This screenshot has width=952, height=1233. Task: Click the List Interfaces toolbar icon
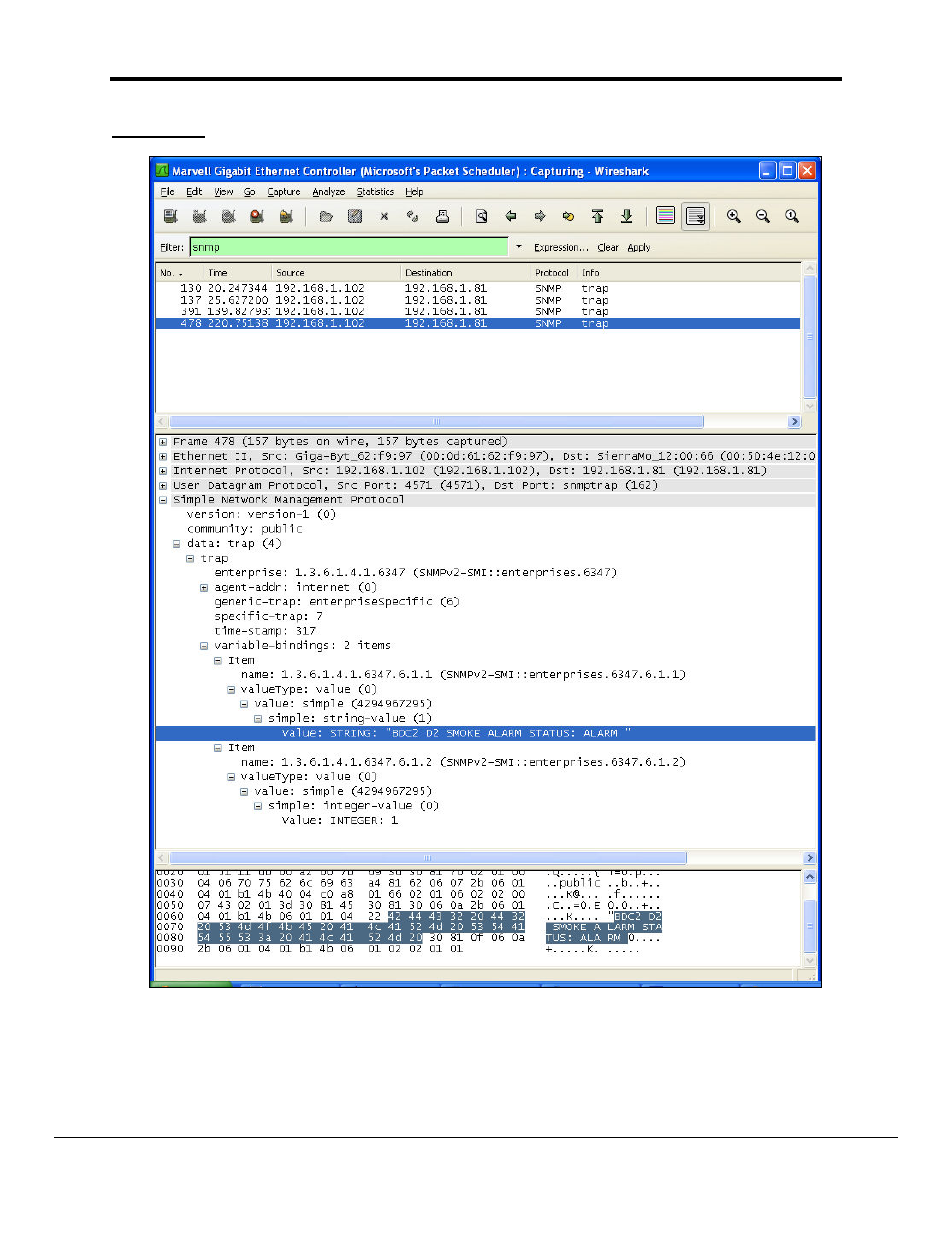coord(171,216)
